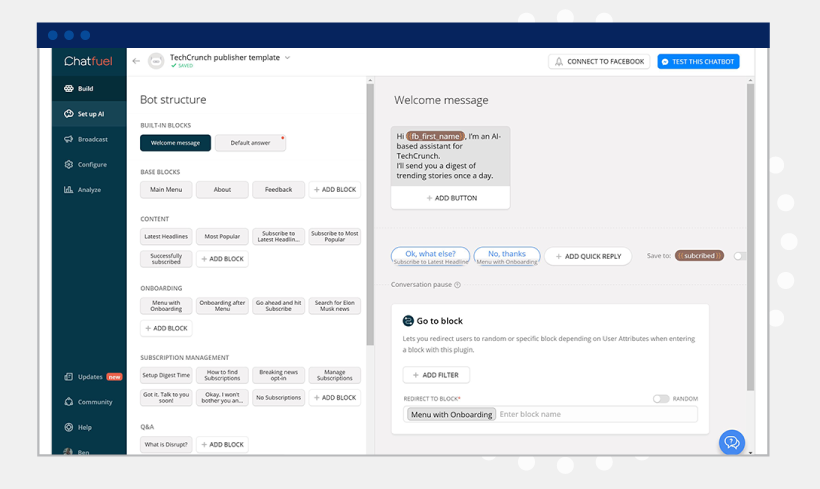
Task: Click the Chatfuel logo
Action: coord(88,61)
